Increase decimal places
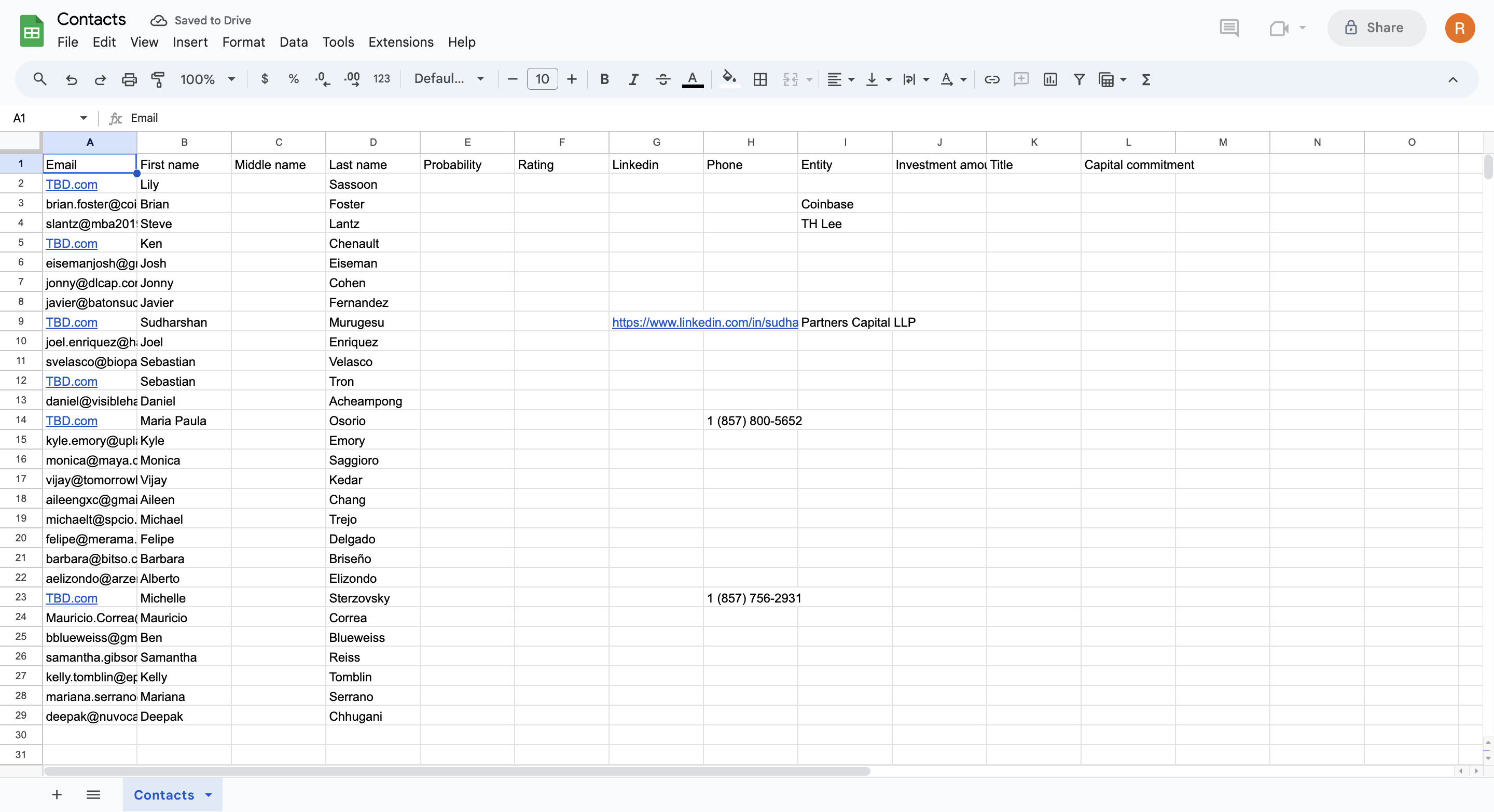Screen dimensions: 1494x812 (352, 79)
